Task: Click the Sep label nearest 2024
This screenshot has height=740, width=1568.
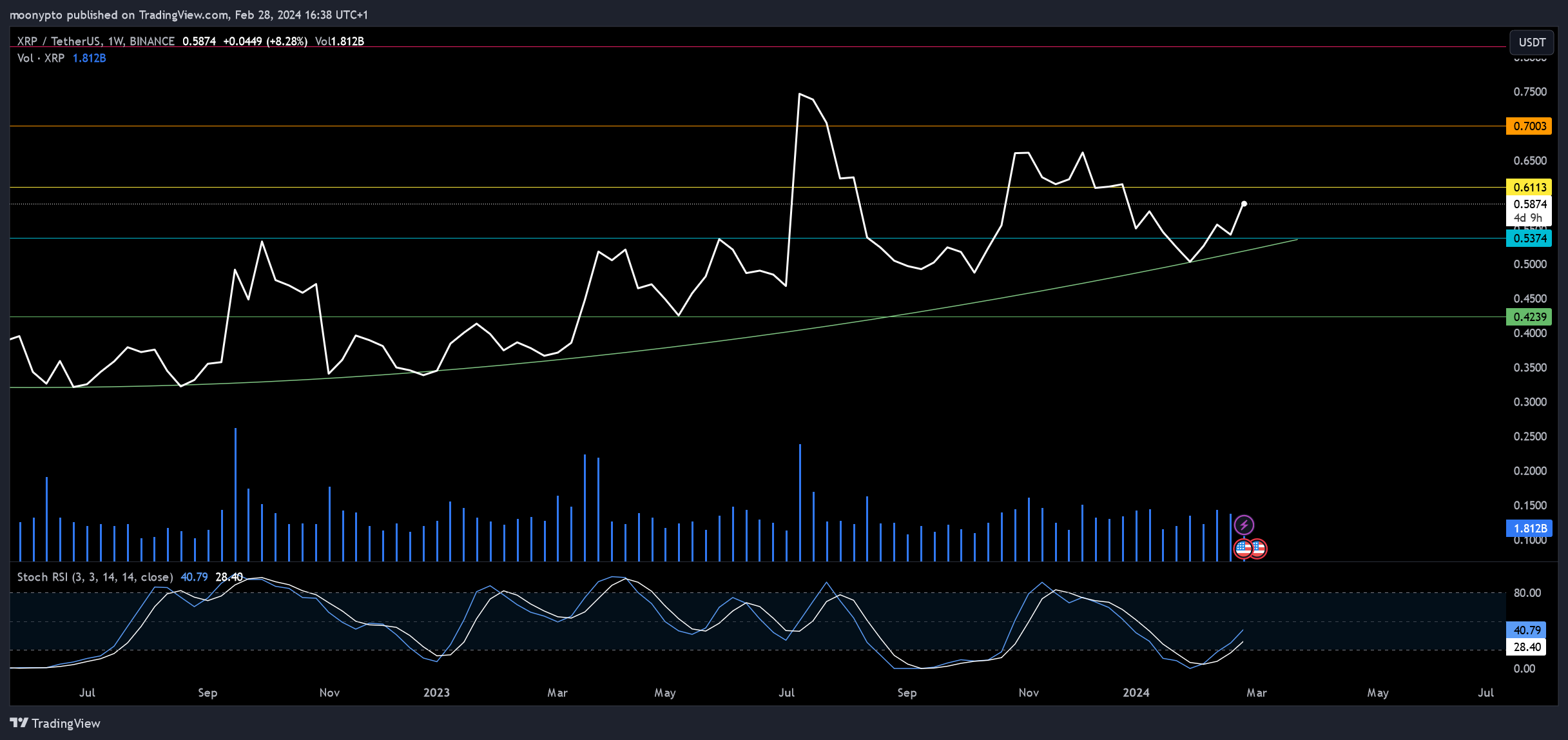Action: pos(907,692)
